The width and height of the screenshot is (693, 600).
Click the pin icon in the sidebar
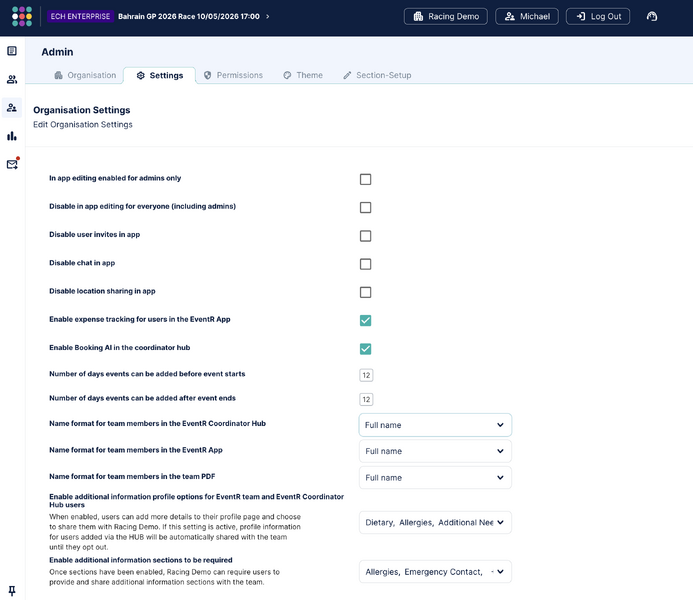pyautogui.click(x=12, y=591)
